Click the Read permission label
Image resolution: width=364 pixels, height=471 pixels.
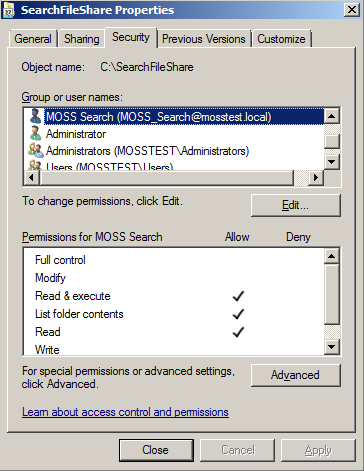point(48,332)
